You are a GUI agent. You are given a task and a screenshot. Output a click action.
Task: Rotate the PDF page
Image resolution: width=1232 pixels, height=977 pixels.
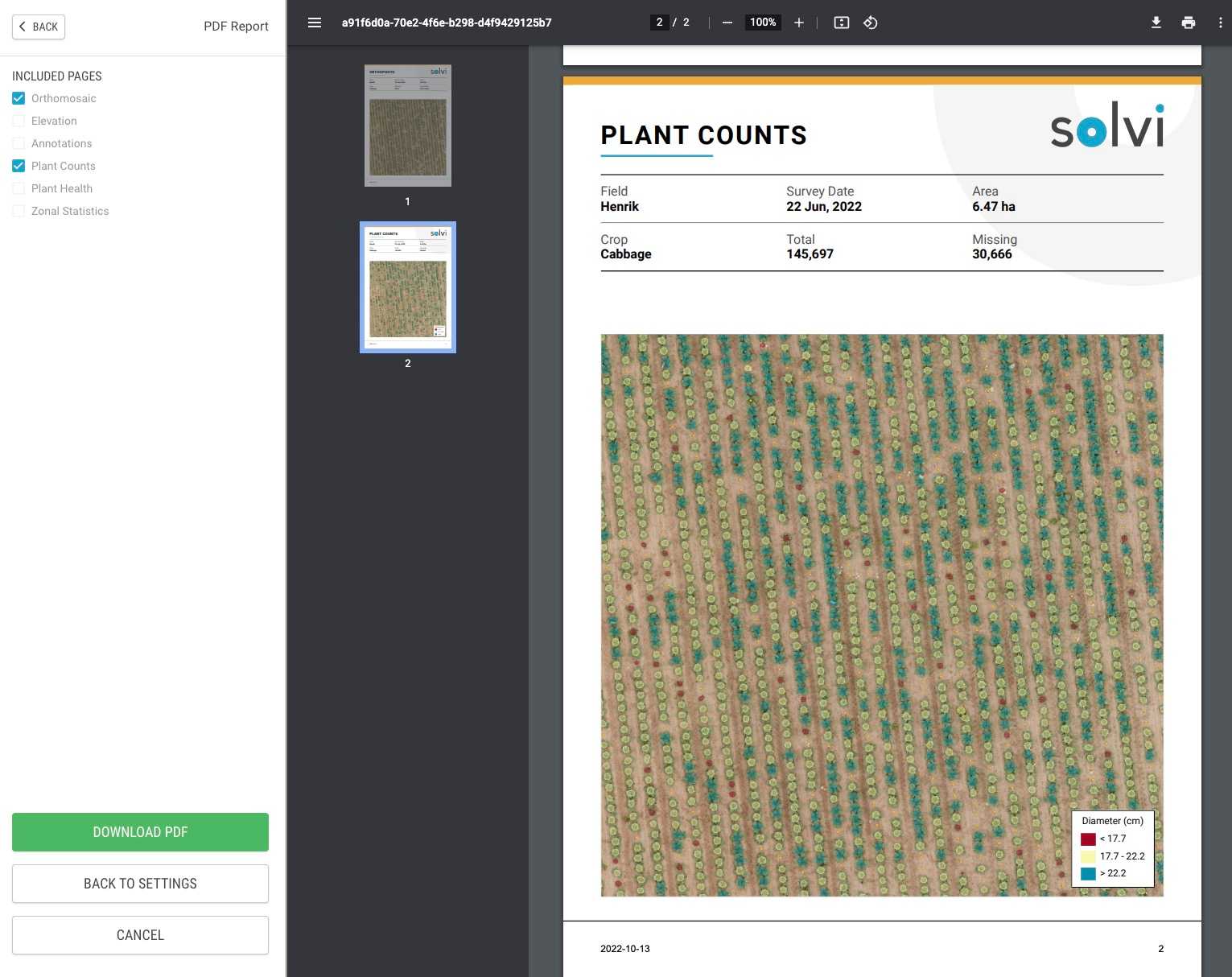coord(870,23)
